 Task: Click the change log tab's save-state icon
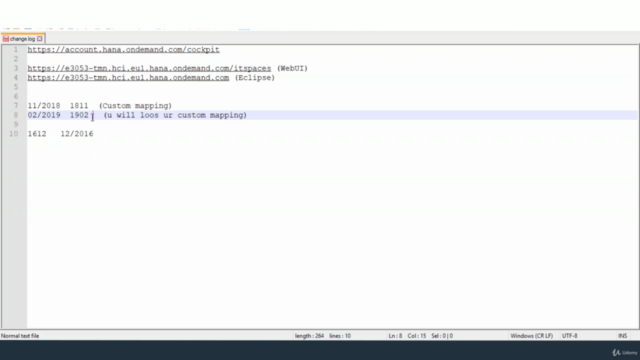point(6,39)
